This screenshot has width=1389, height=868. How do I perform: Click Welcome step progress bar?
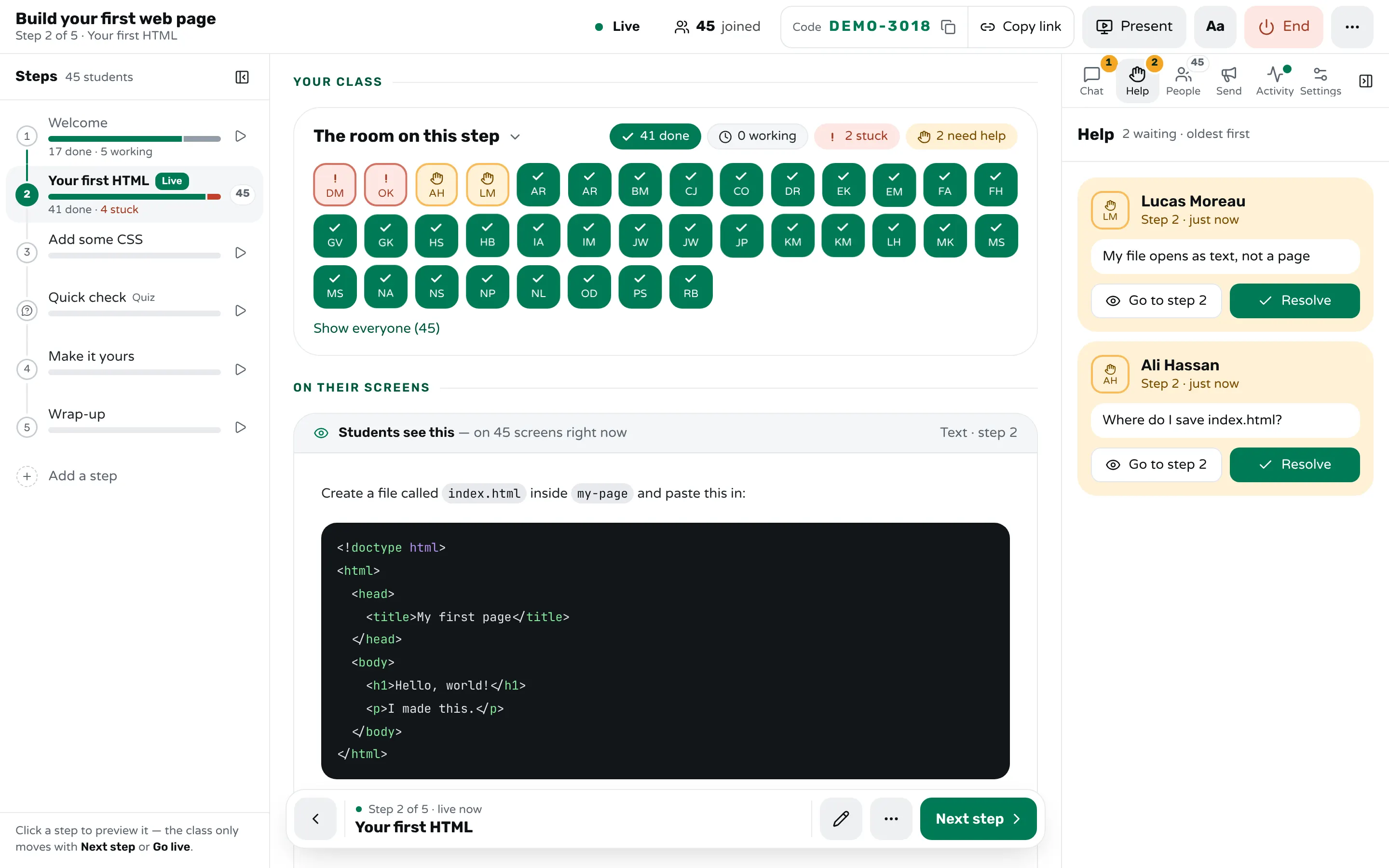[134, 138]
